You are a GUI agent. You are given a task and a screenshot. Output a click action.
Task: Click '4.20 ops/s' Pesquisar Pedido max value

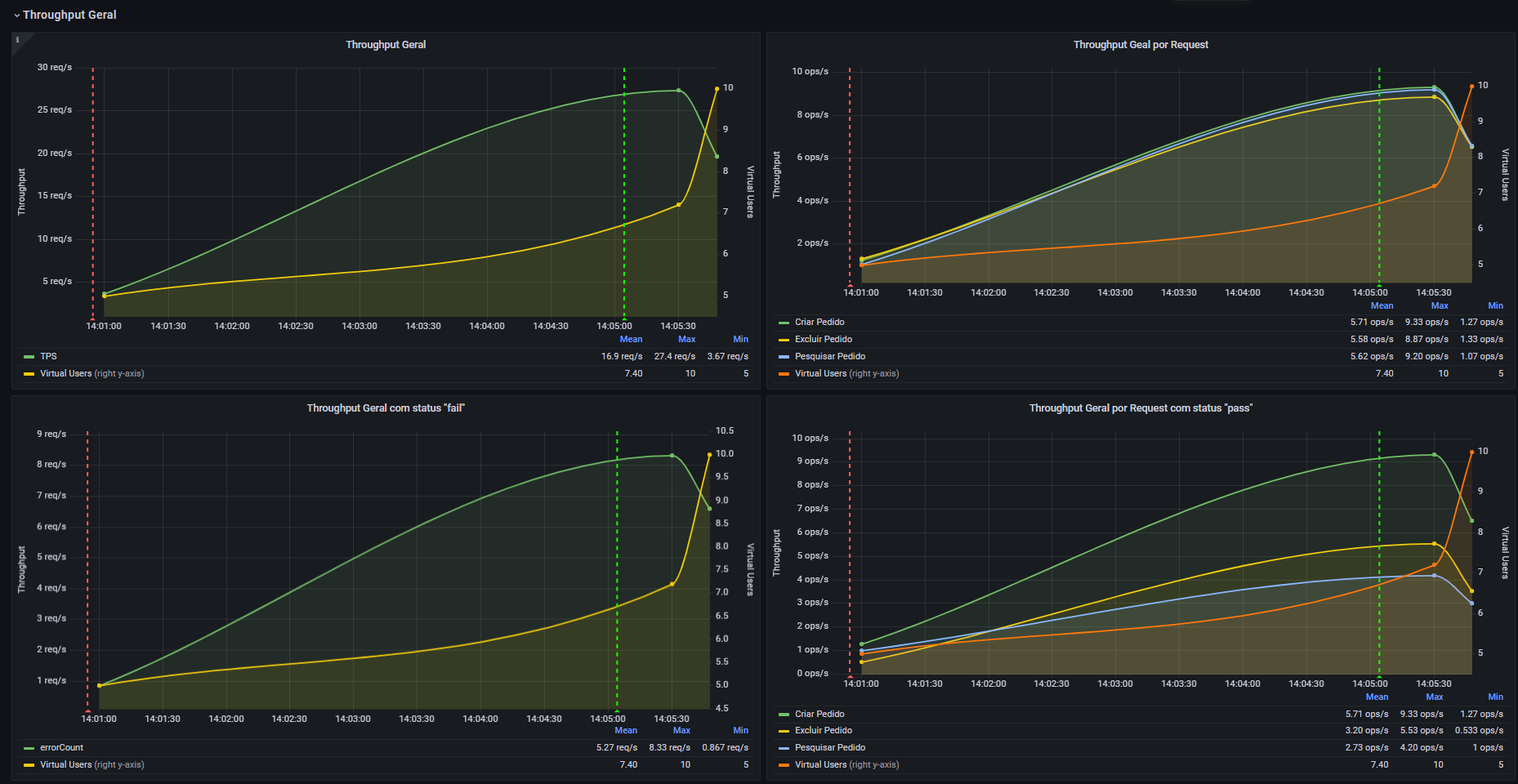pyautogui.click(x=1422, y=747)
